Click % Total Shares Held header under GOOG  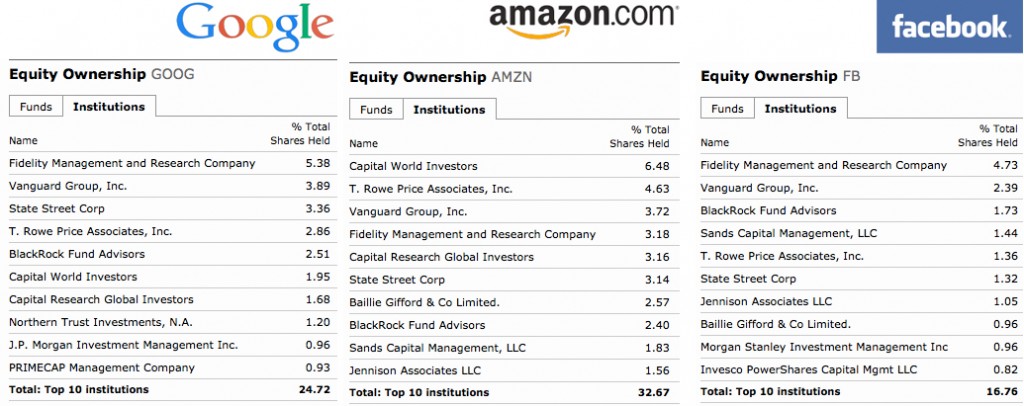300,134
